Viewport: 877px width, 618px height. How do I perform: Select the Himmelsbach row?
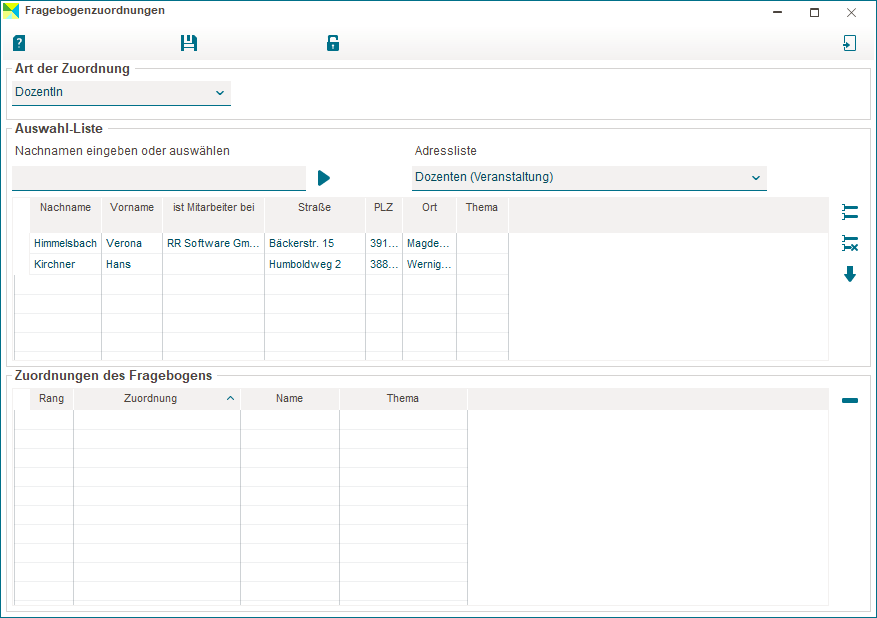pyautogui.click(x=65, y=243)
